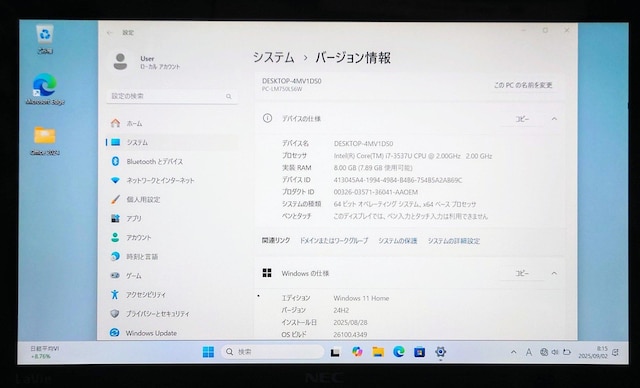The width and height of the screenshot is (640, 388).
Task: Click the 設定の検索 search field
Action: point(172,96)
